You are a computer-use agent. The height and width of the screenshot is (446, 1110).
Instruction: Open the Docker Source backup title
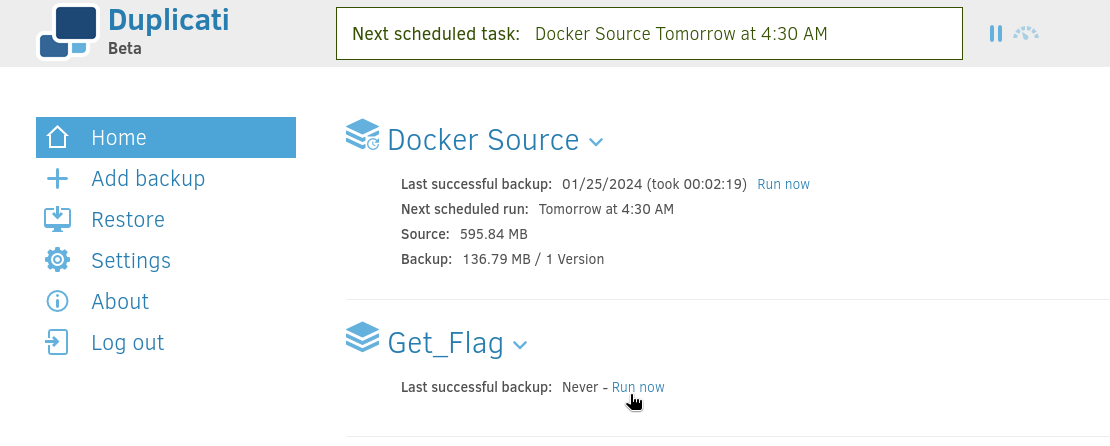click(x=484, y=140)
